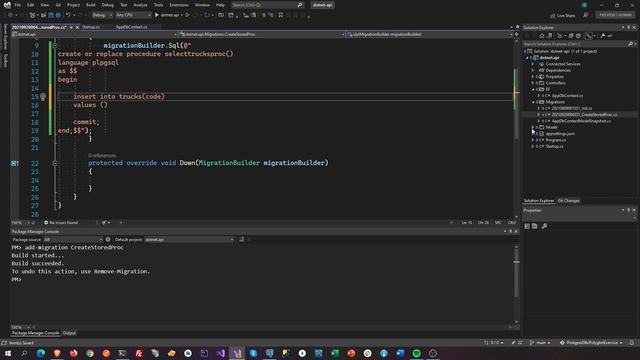Click the Show All Files icon in Solution Explorer
Image resolution: width=640 pixels, height=360 pixels.
[x=578, y=36]
